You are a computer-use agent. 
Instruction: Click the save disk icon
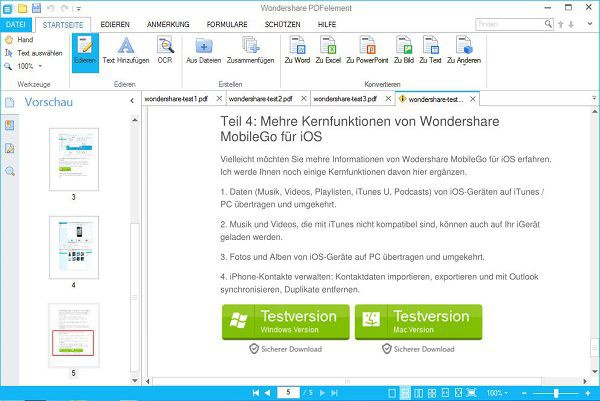tap(36, 8)
